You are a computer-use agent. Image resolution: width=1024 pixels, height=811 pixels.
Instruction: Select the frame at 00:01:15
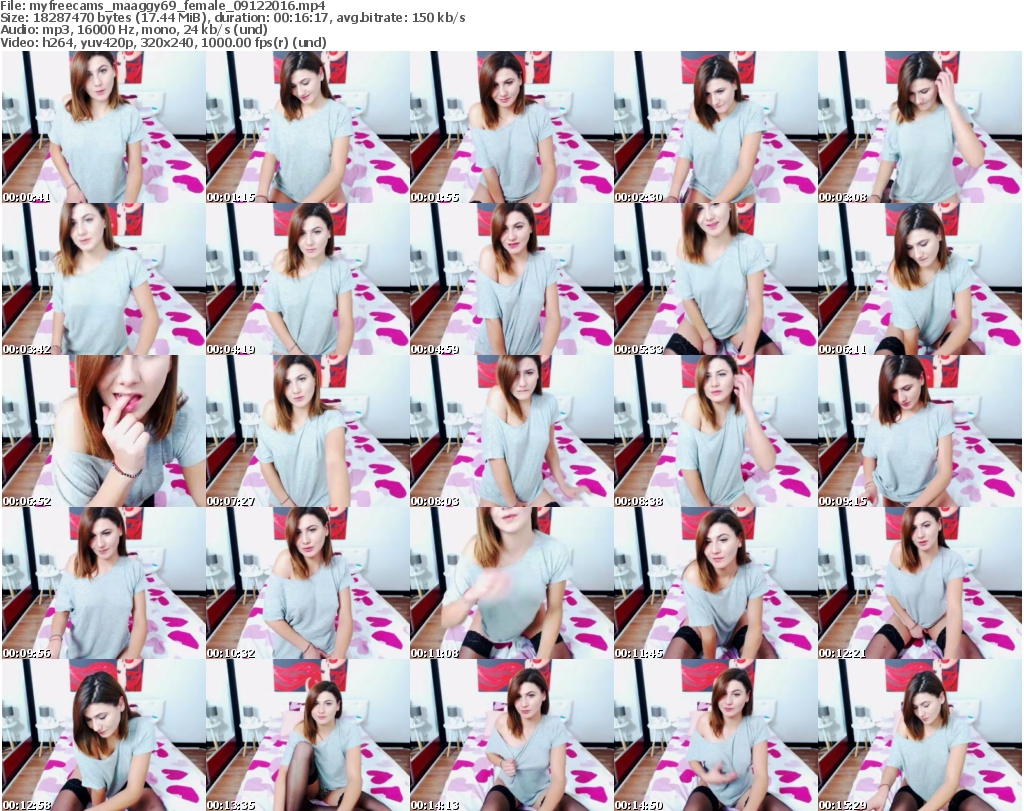click(307, 127)
